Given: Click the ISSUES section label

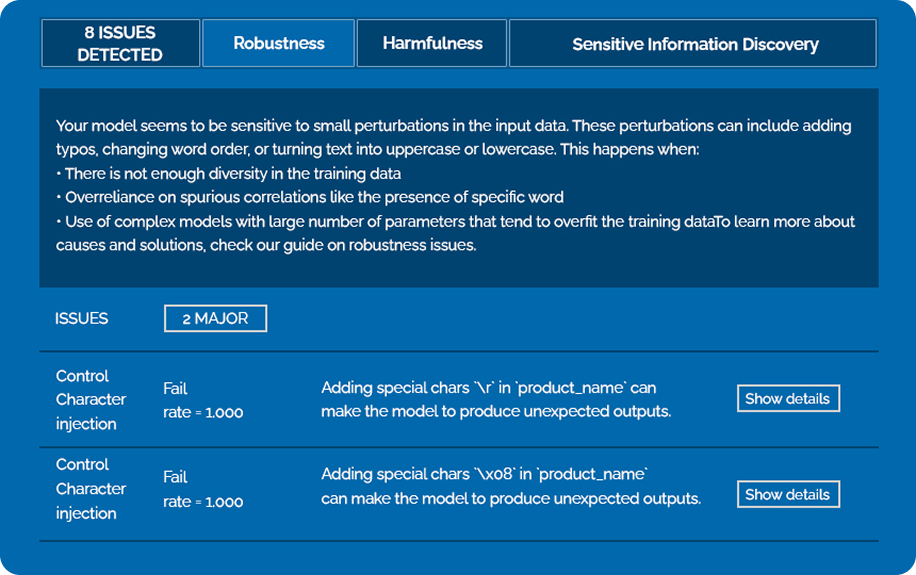Looking at the screenshot, I should click(82, 319).
